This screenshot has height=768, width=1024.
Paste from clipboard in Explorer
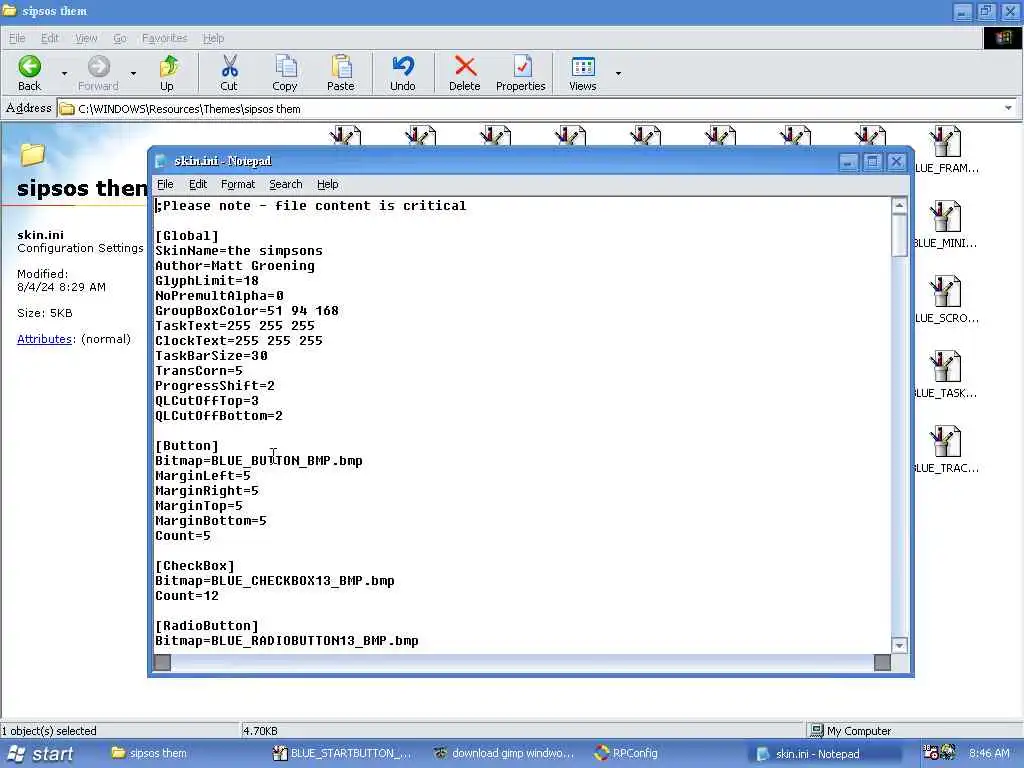point(341,72)
